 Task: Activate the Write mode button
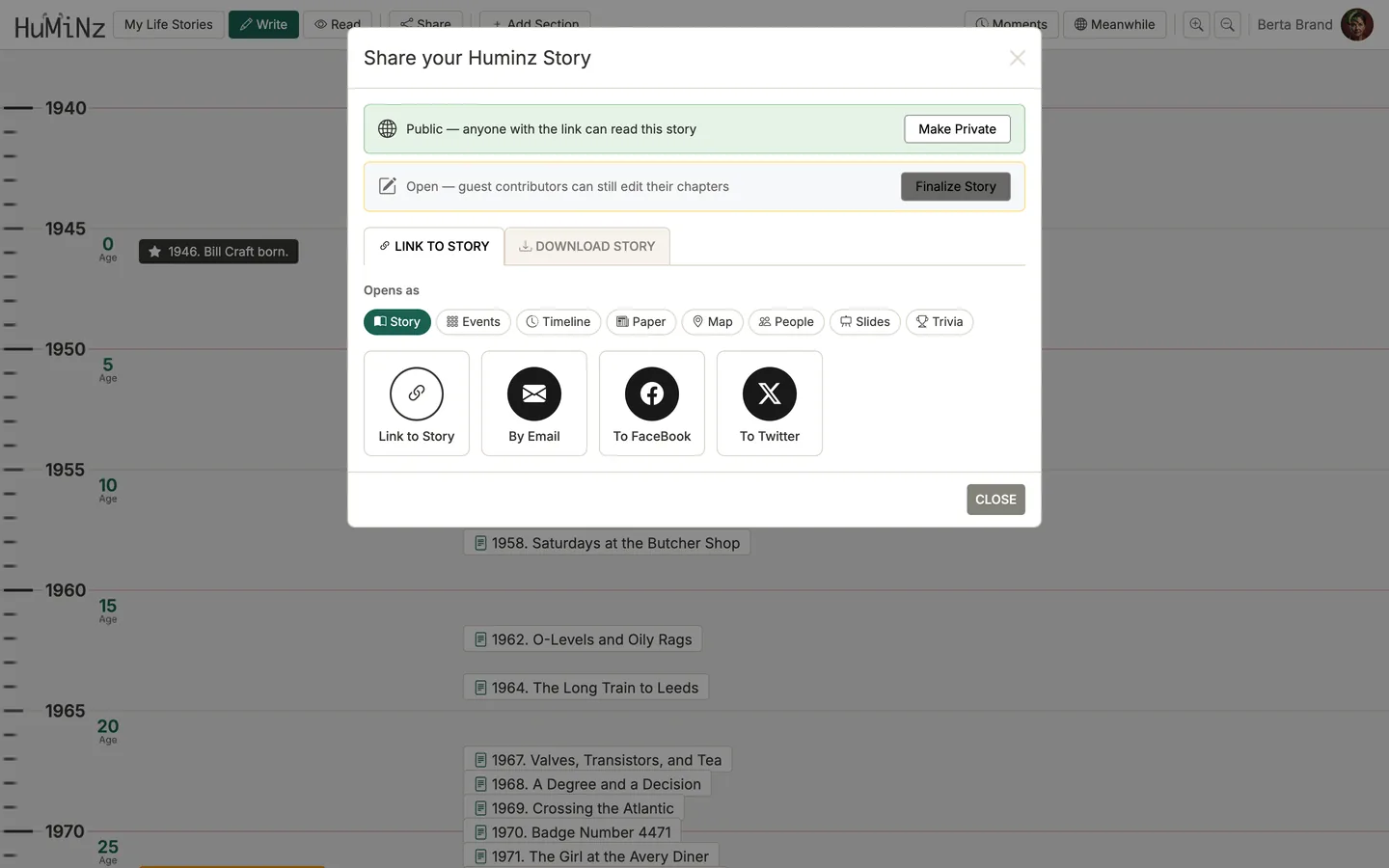[x=263, y=24]
